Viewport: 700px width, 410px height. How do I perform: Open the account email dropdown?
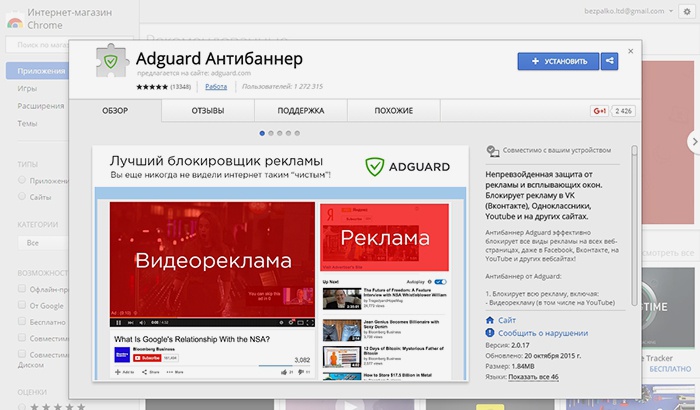628,11
